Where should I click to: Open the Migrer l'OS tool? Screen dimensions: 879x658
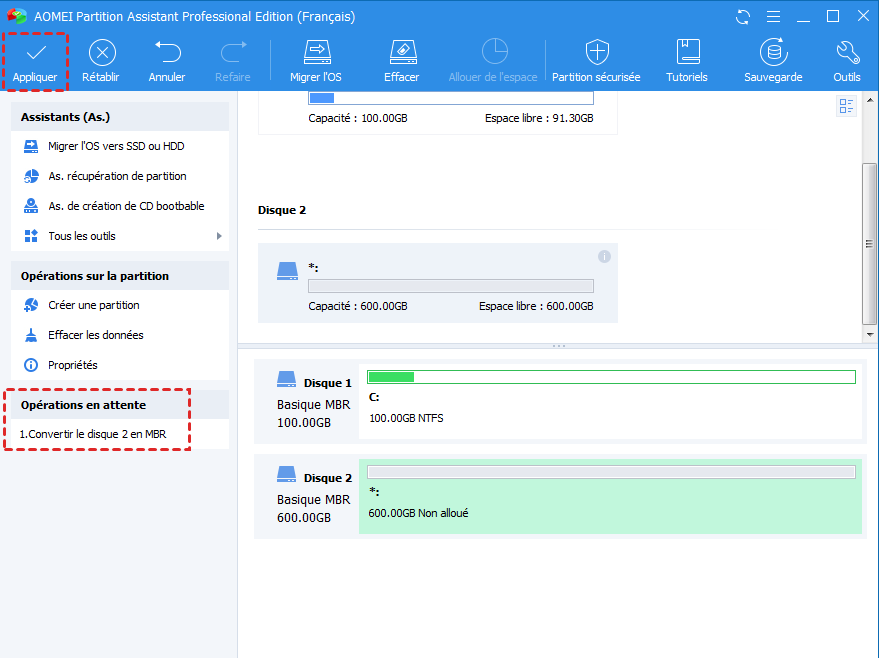(316, 53)
